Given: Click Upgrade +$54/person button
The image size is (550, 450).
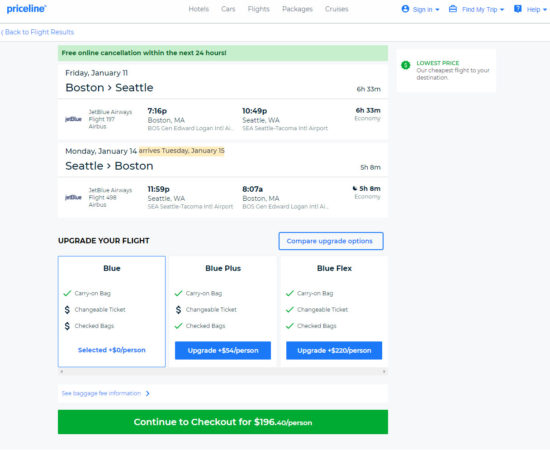Looking at the screenshot, I should point(223,350).
